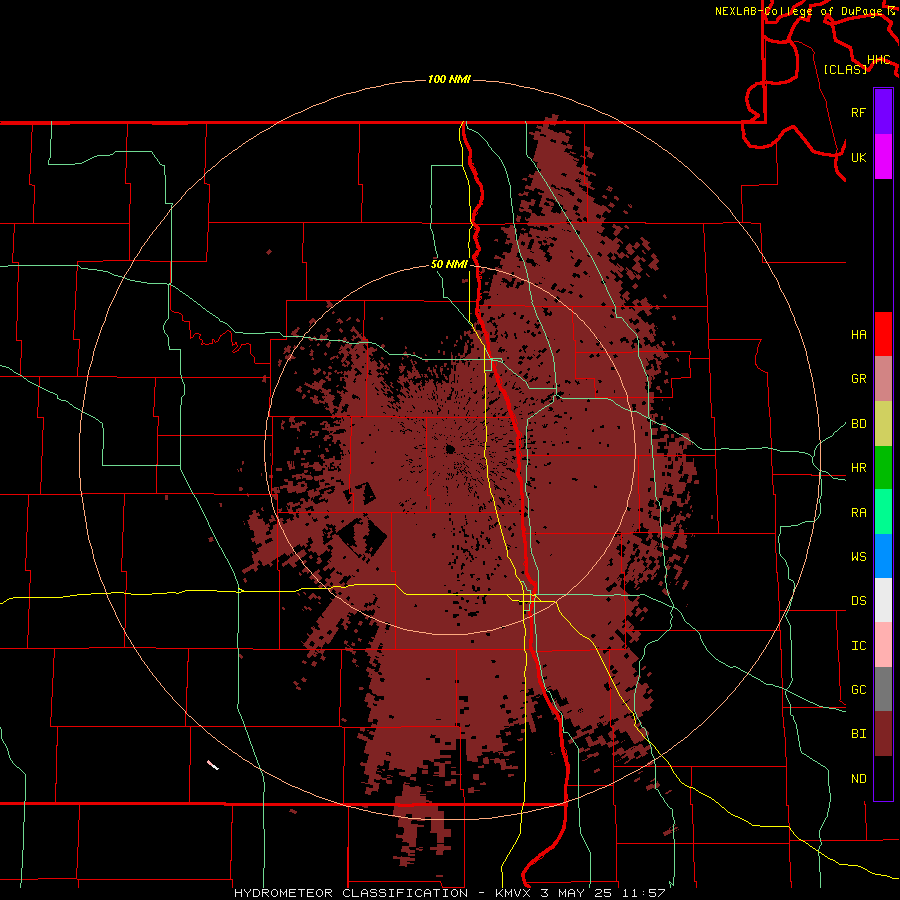Select the WS blue legend swatch
This screenshot has width=900, height=900.
click(x=883, y=556)
